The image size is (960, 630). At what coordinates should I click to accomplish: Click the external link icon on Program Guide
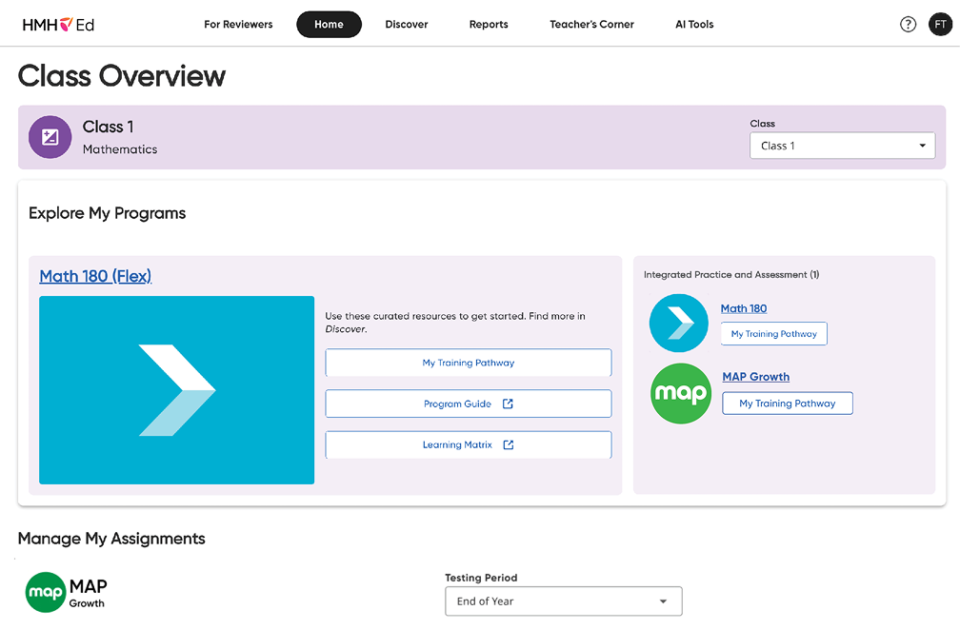(508, 403)
